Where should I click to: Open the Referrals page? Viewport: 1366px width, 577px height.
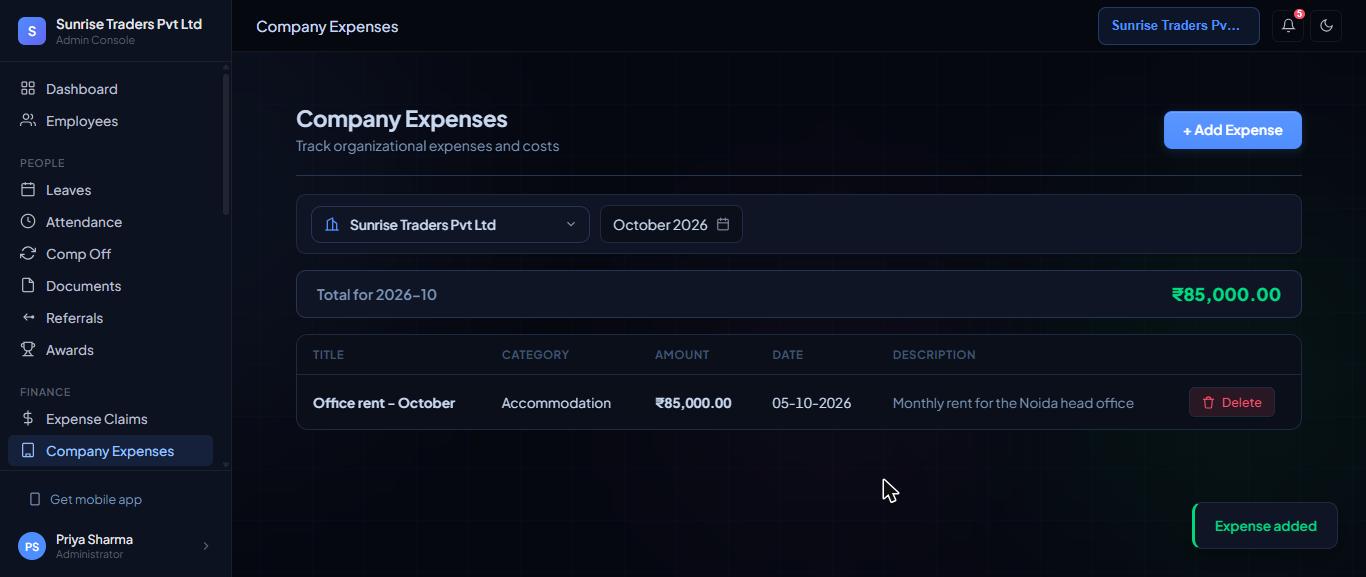(x=110, y=318)
